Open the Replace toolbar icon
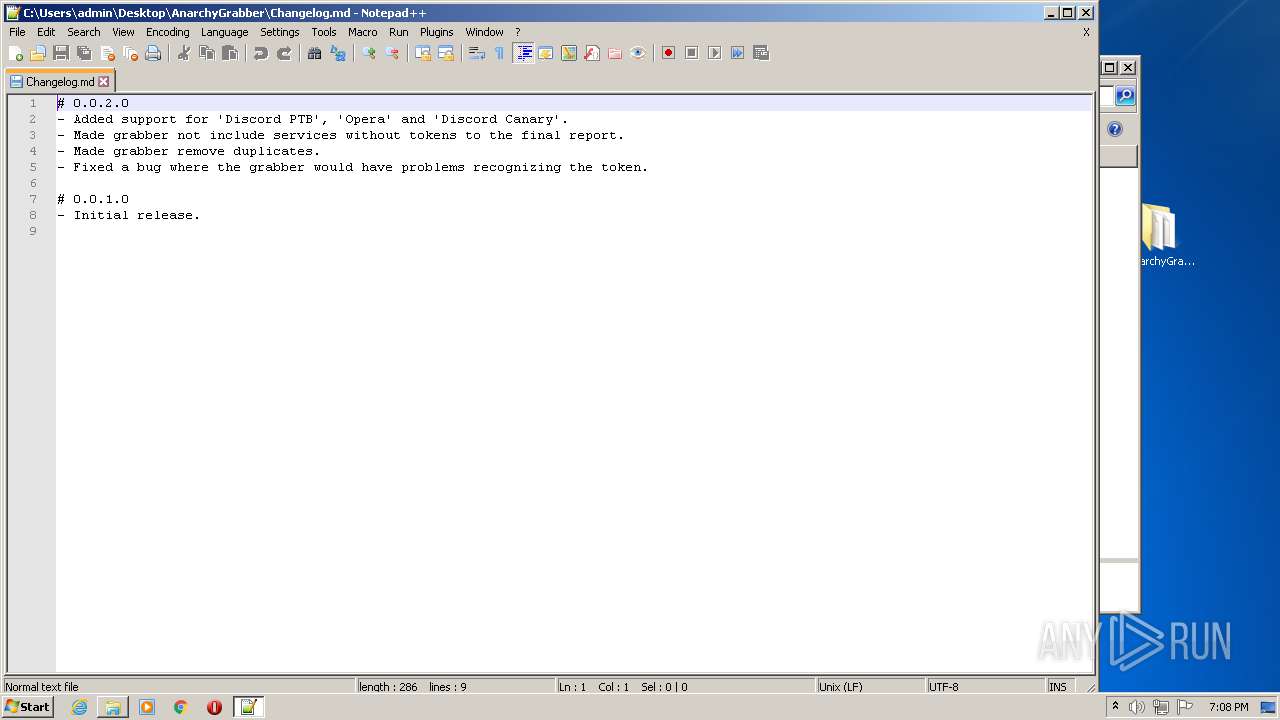 pyautogui.click(x=338, y=53)
